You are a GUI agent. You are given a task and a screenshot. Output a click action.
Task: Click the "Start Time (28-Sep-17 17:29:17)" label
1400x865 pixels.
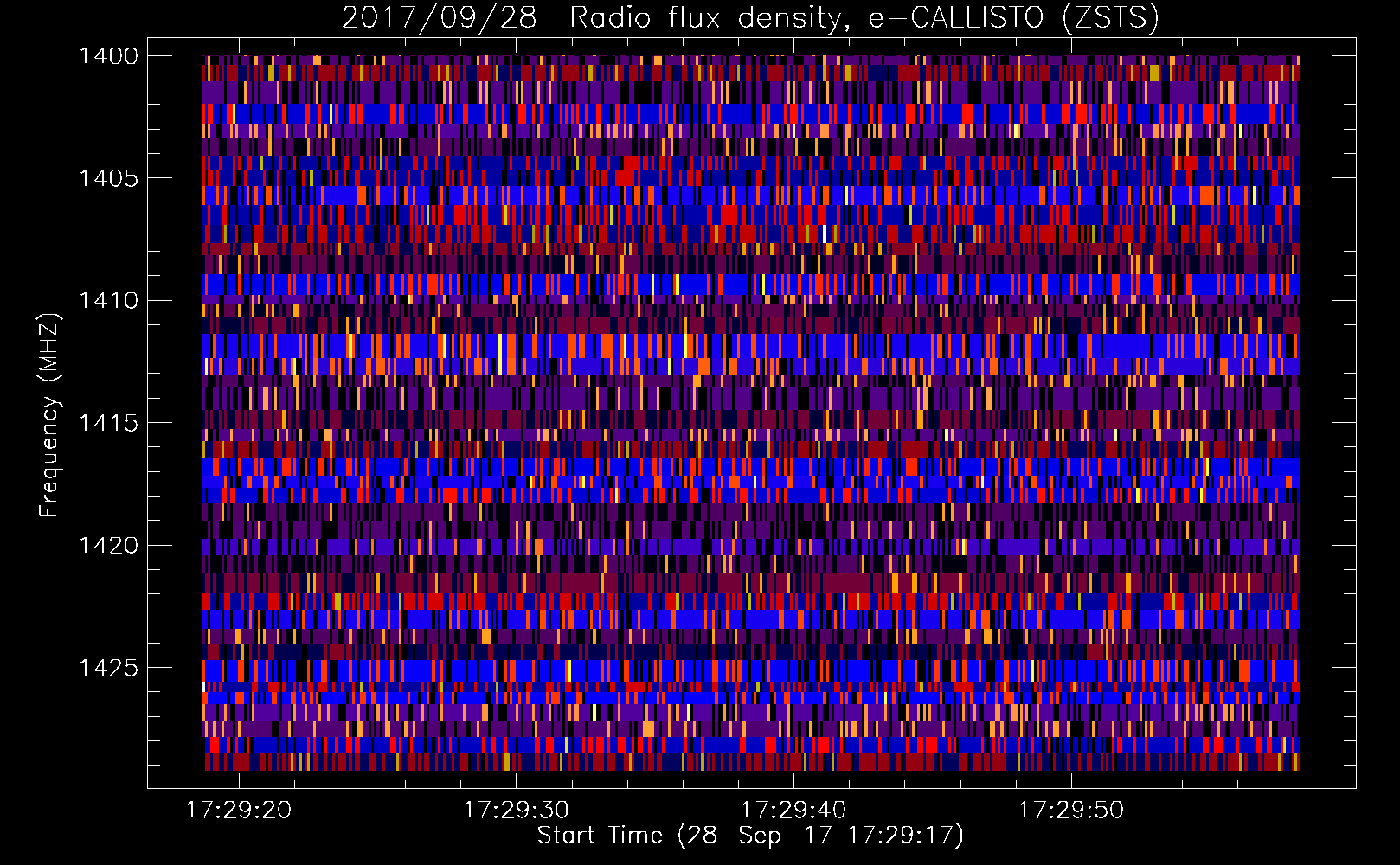tap(750, 836)
